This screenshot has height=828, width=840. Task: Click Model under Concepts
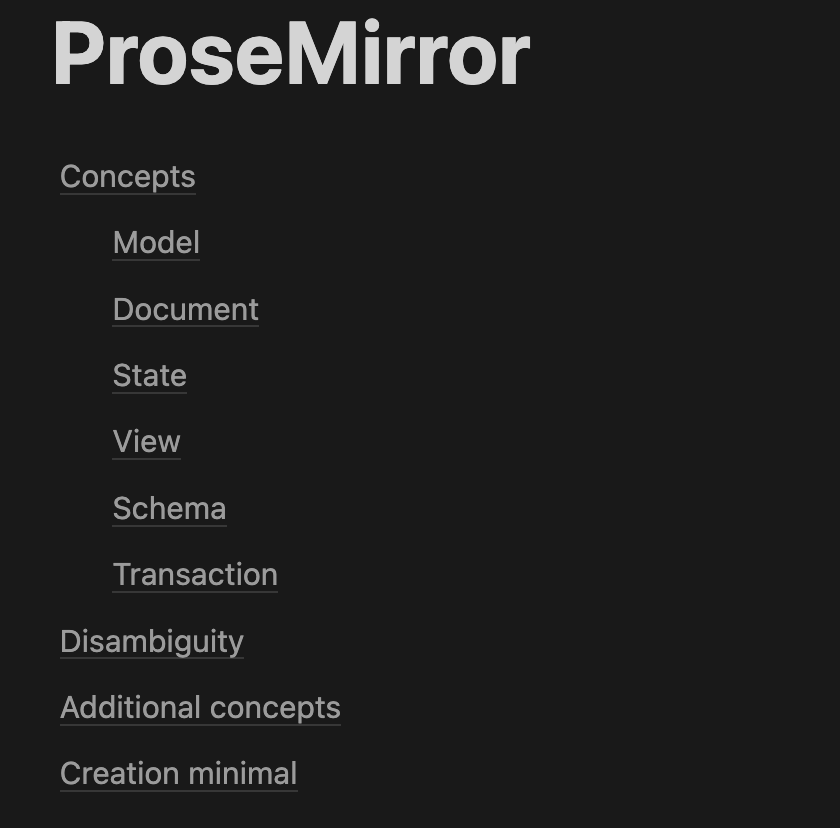coord(156,243)
